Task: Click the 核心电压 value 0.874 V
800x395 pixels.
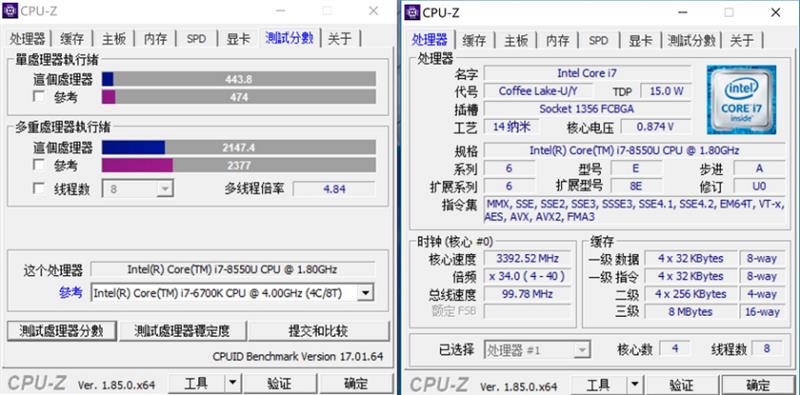Action: pyautogui.click(x=656, y=127)
